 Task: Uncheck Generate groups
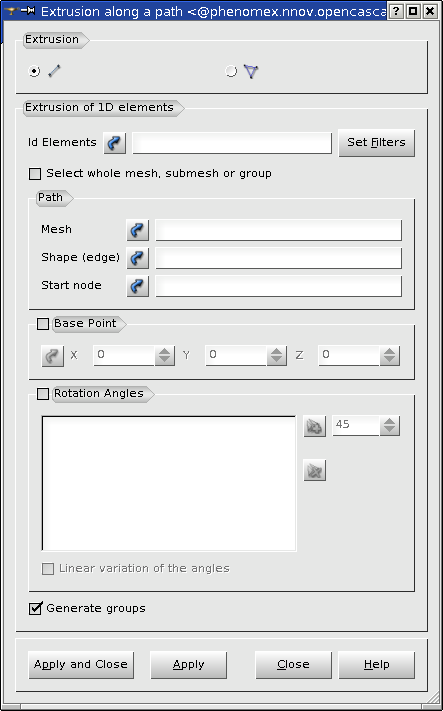(35, 609)
